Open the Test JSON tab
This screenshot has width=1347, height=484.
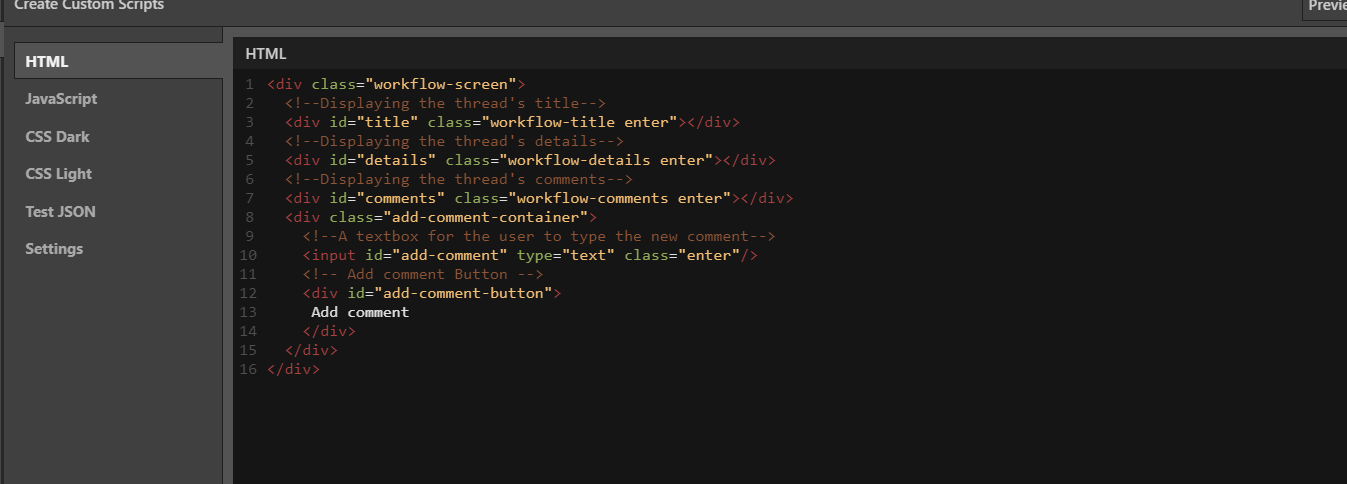[60, 212]
